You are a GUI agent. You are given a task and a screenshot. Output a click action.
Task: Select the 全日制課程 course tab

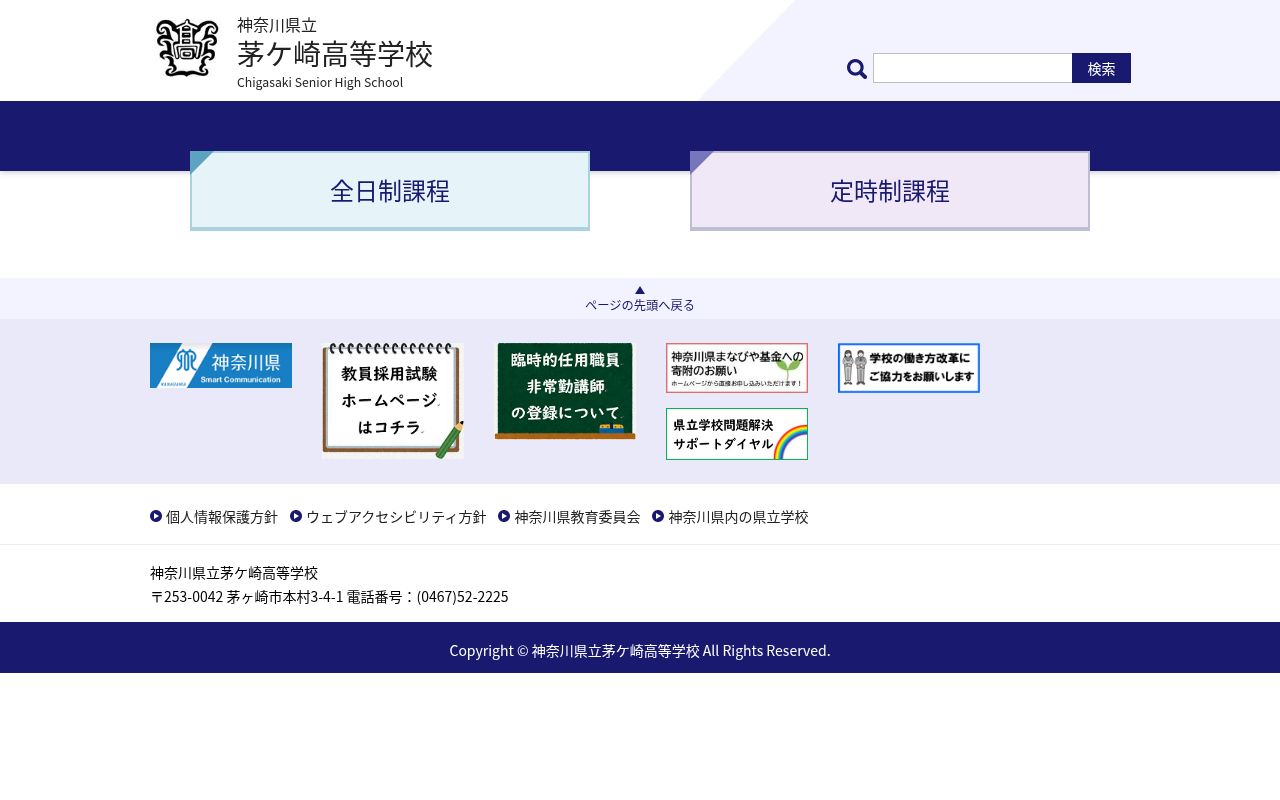pyautogui.click(x=390, y=191)
